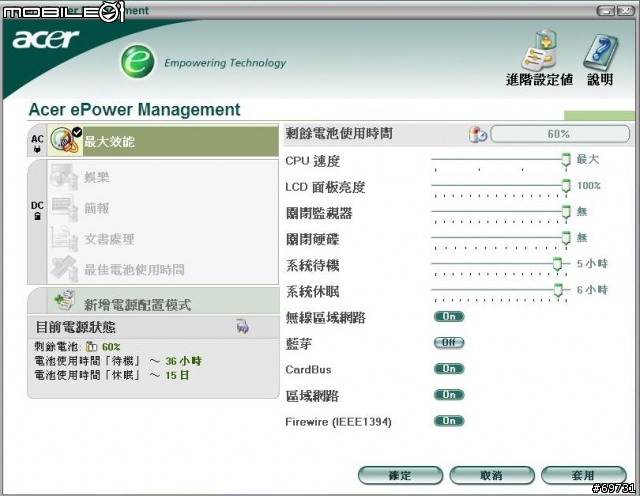Click the 60% text under 剩餘電池

coord(111,347)
